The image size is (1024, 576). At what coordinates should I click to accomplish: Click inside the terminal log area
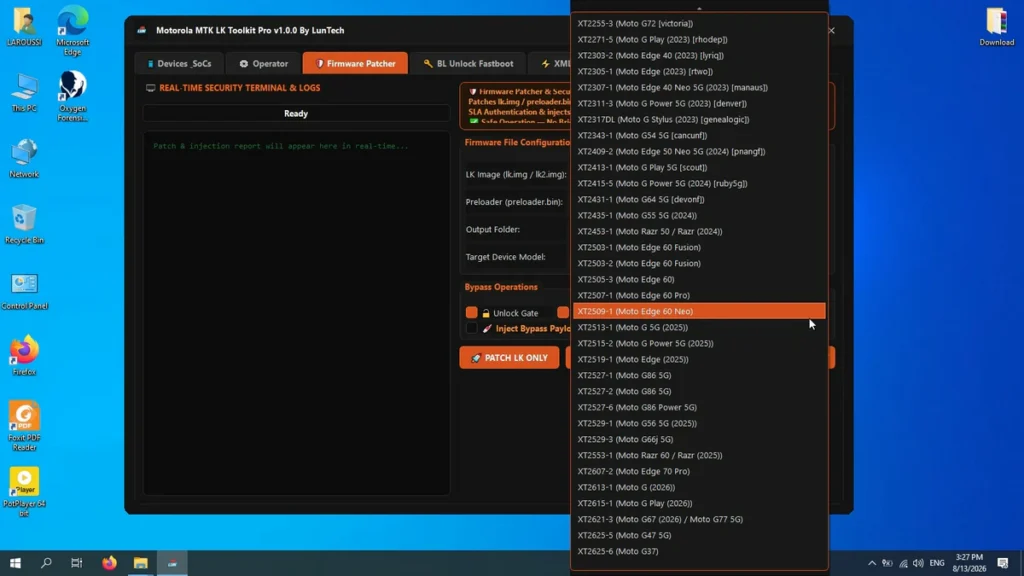[x=296, y=313]
